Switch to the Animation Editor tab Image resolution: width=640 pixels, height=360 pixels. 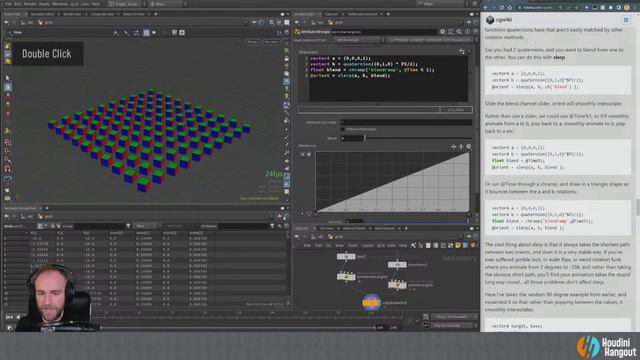point(42,14)
